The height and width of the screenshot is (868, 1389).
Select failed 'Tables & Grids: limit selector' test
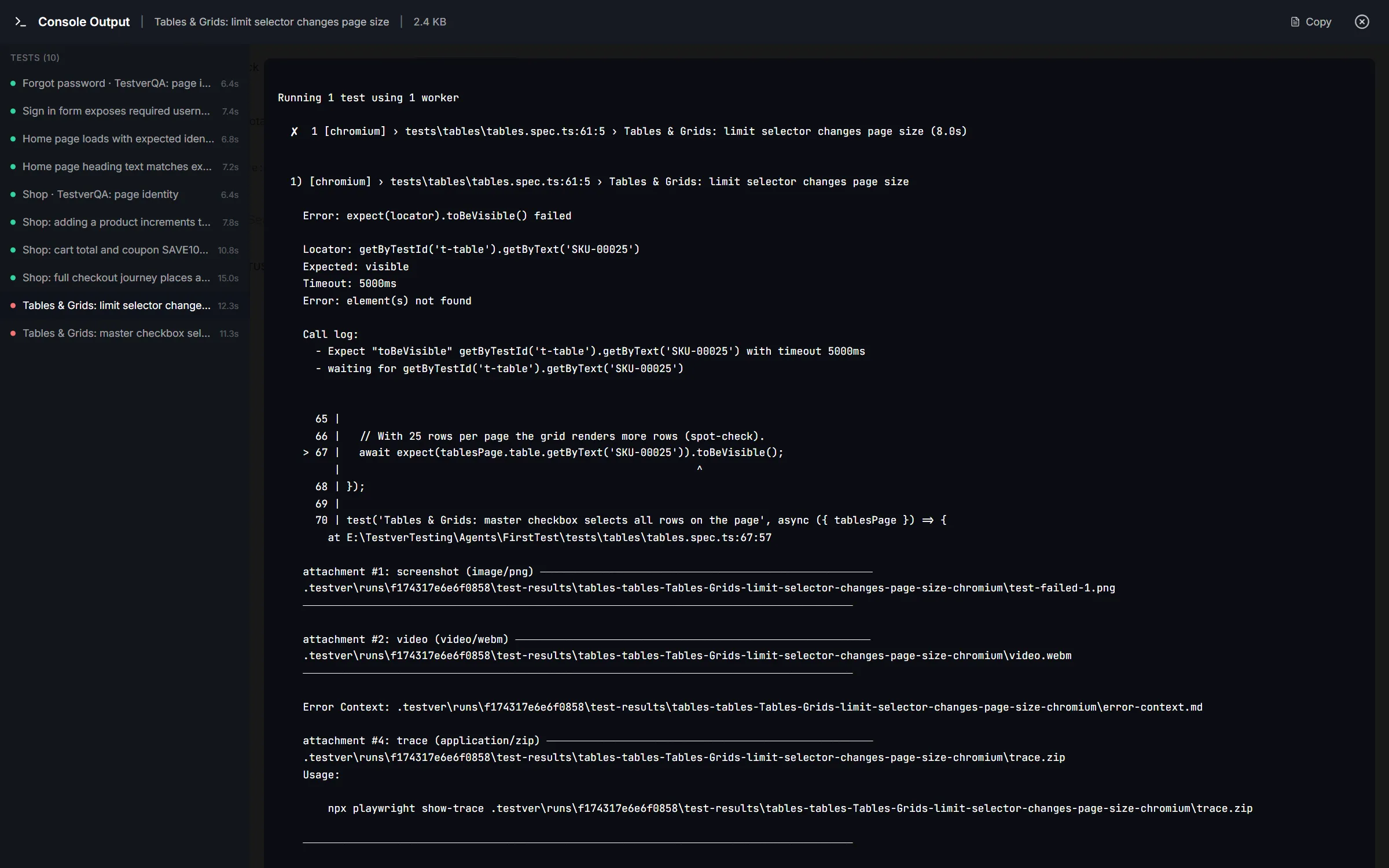click(124, 306)
